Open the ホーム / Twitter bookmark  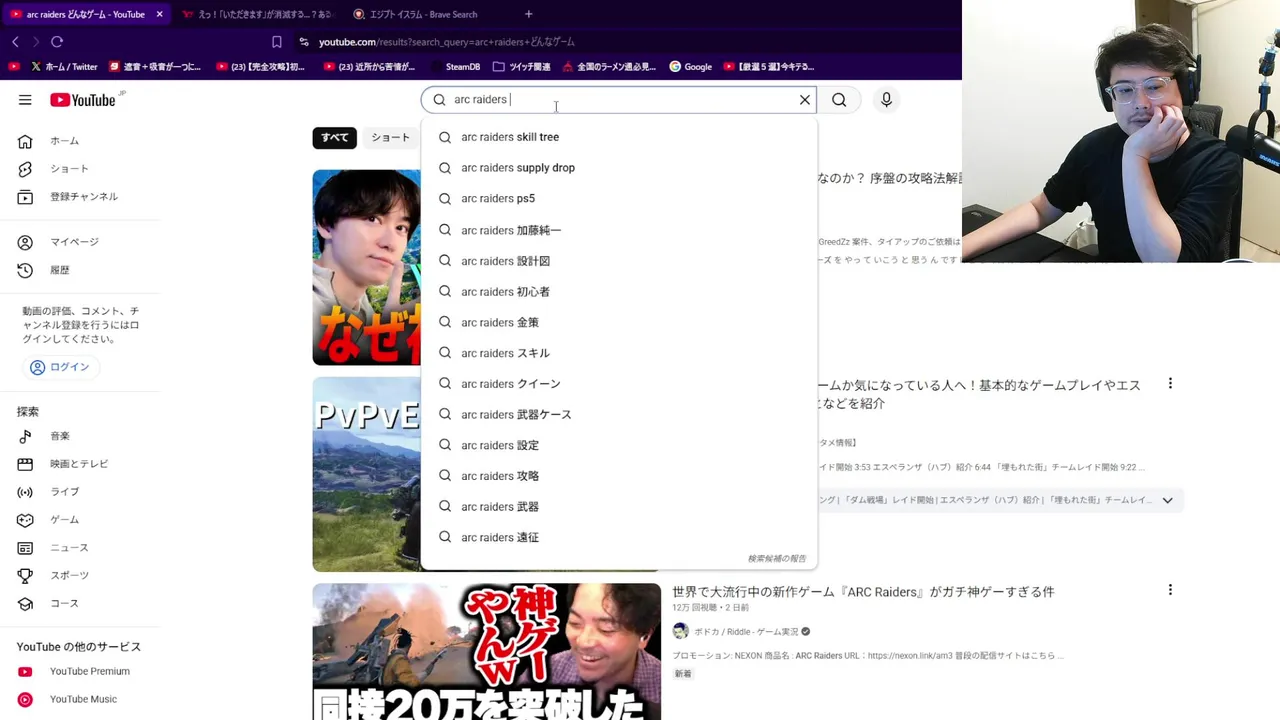65,67
